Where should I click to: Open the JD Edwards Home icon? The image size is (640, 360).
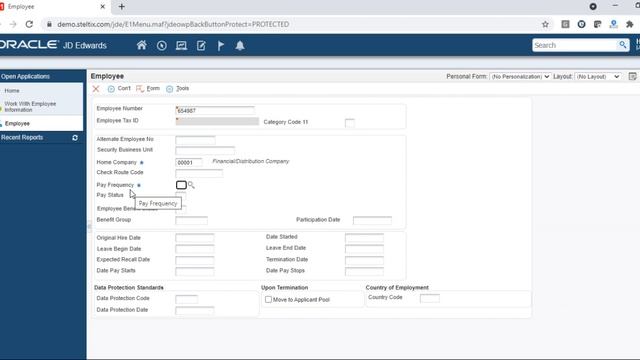pos(142,45)
